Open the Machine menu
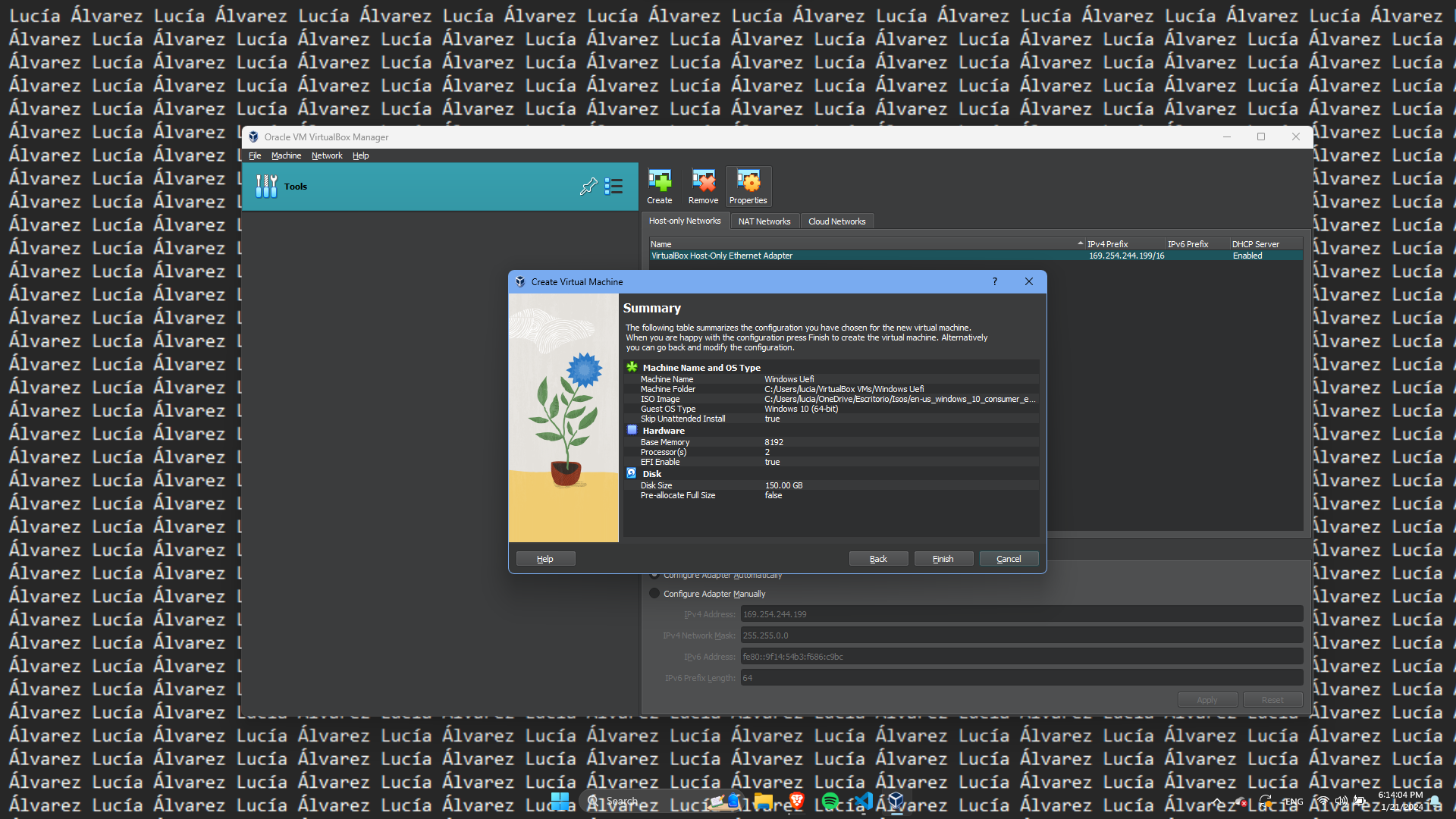1456x819 pixels. [x=286, y=156]
